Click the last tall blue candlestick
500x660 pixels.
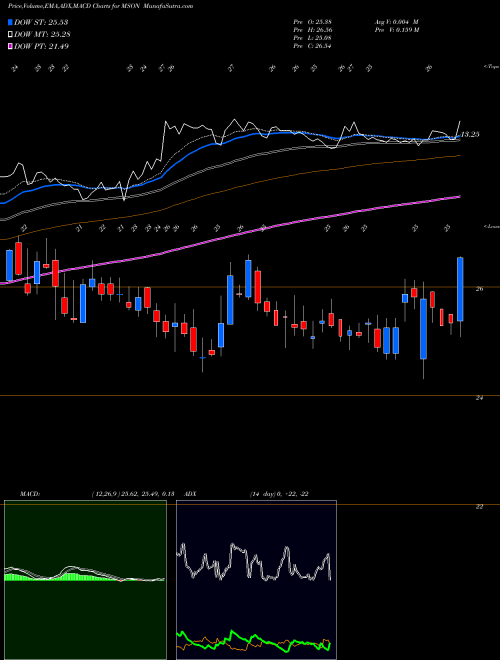(460, 289)
